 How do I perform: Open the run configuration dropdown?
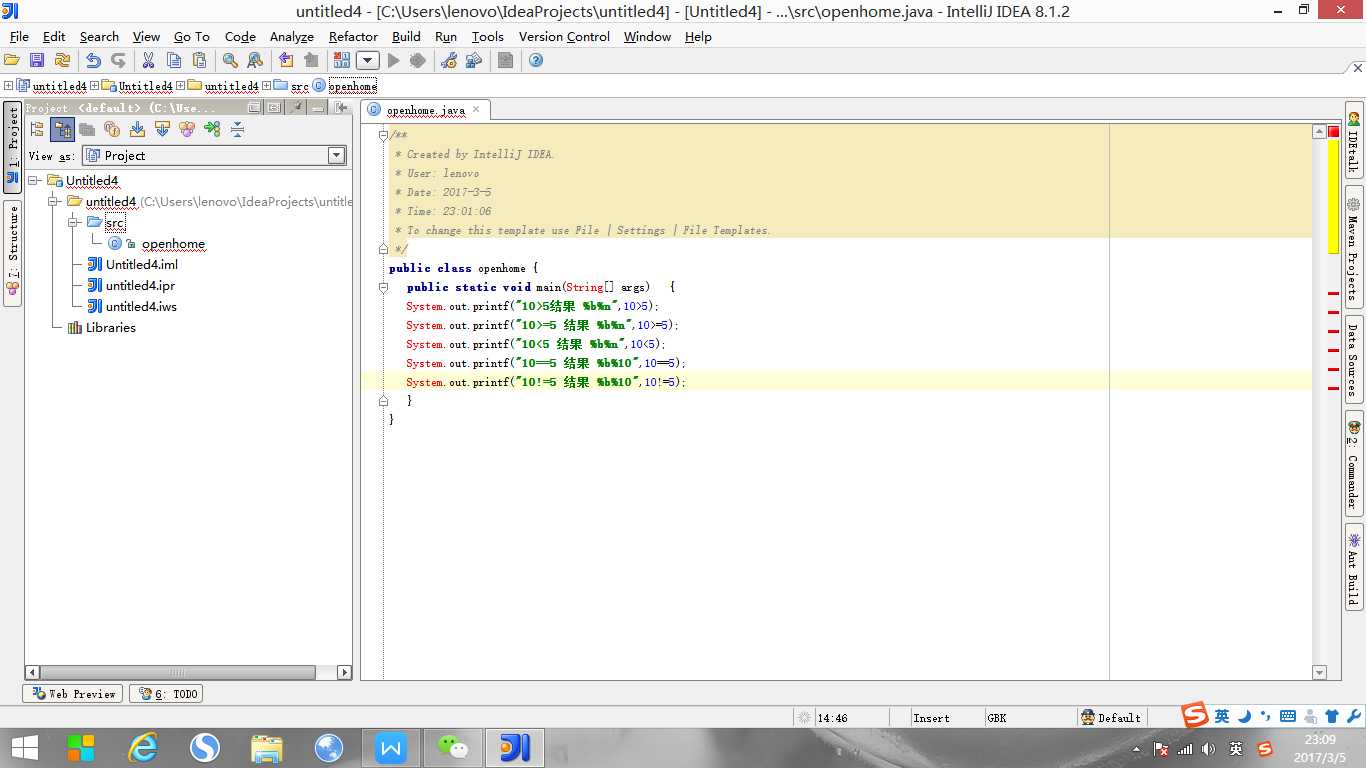368,61
